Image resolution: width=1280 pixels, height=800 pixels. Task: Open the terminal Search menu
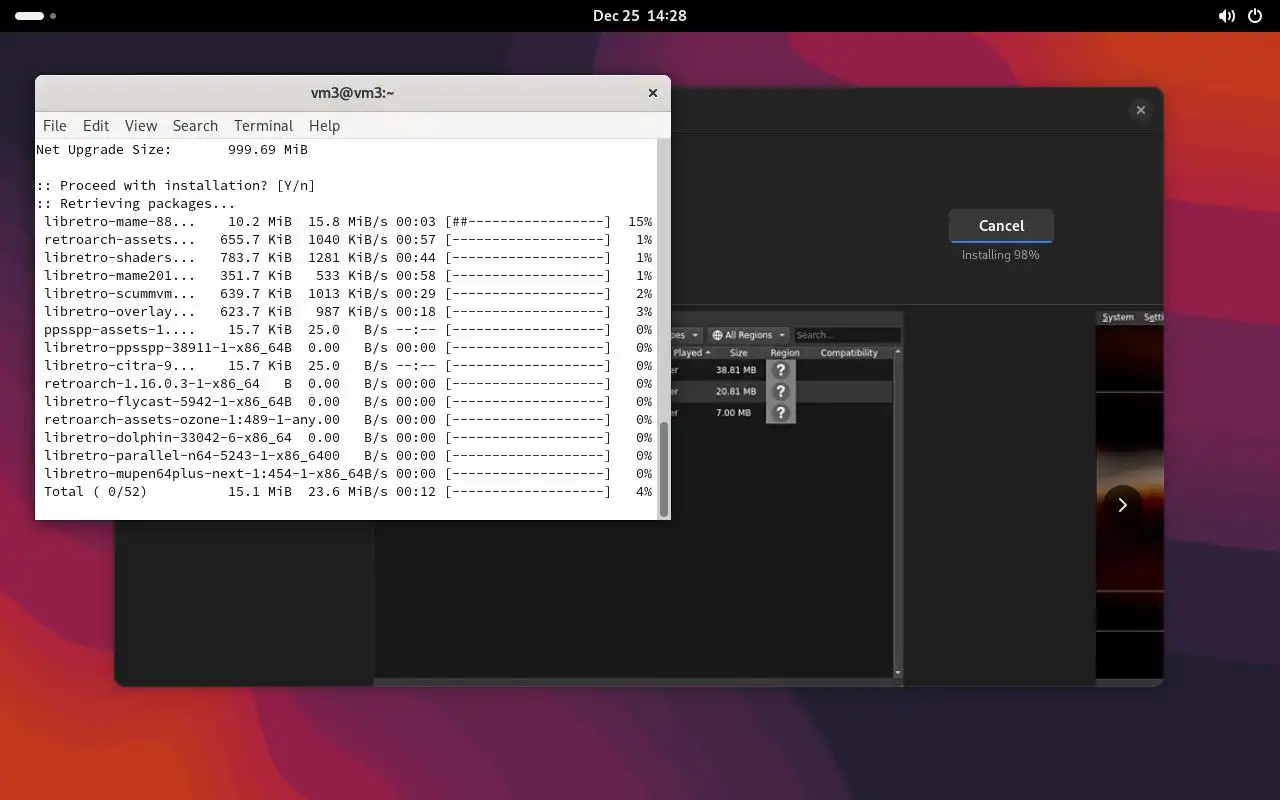pos(195,125)
